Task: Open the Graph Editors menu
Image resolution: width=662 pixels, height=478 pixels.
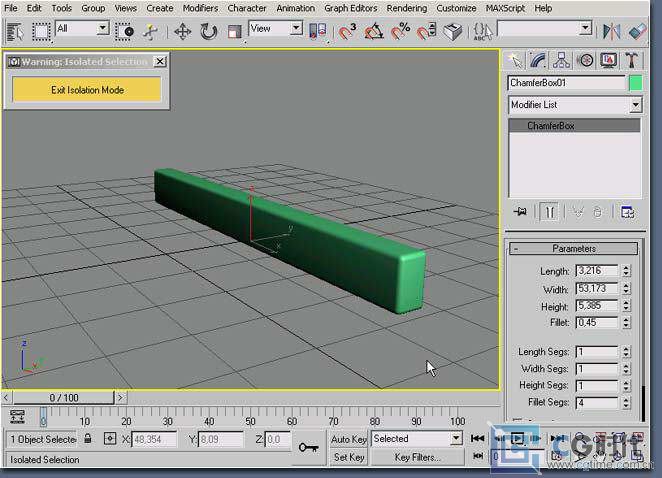Action: pos(350,8)
